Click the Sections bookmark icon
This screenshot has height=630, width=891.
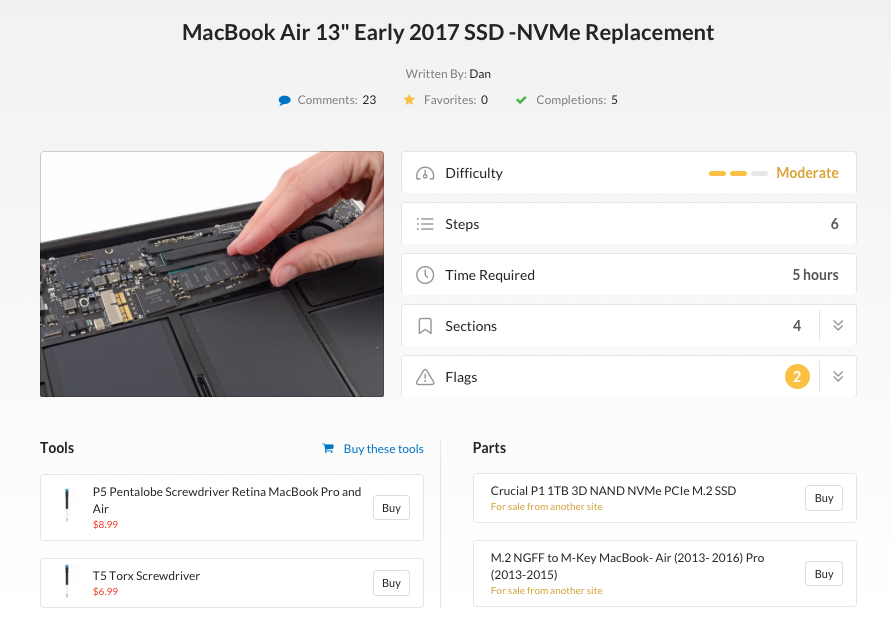point(425,326)
